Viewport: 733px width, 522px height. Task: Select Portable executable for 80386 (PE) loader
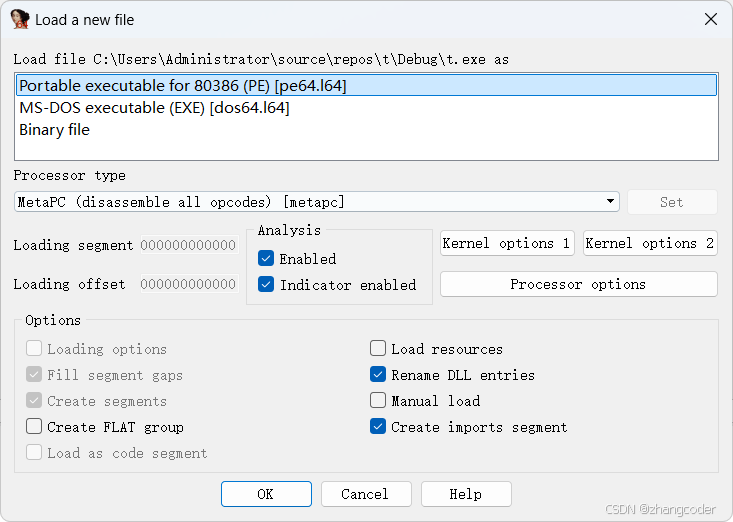[367, 86]
